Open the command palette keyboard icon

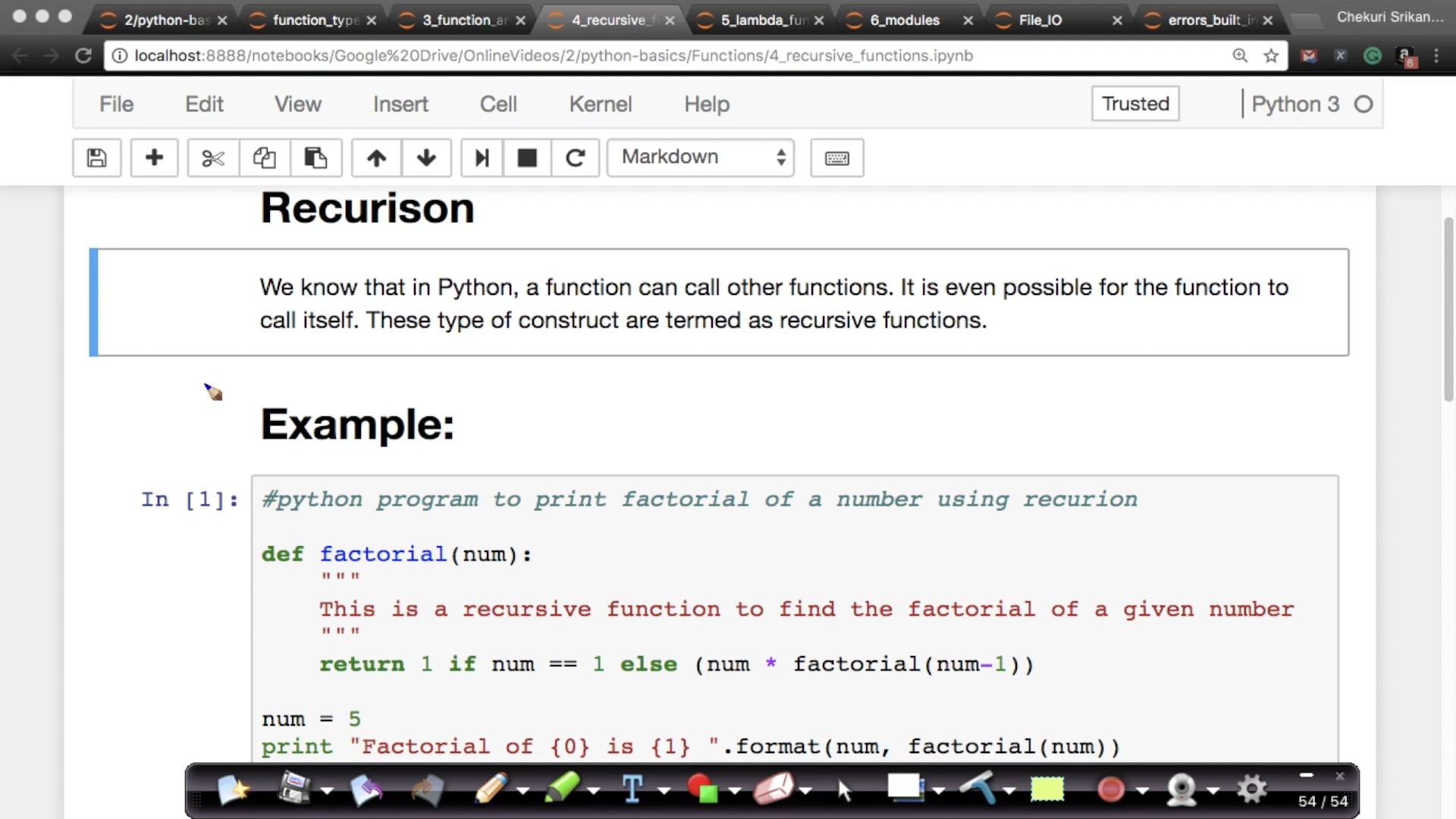[x=836, y=158]
